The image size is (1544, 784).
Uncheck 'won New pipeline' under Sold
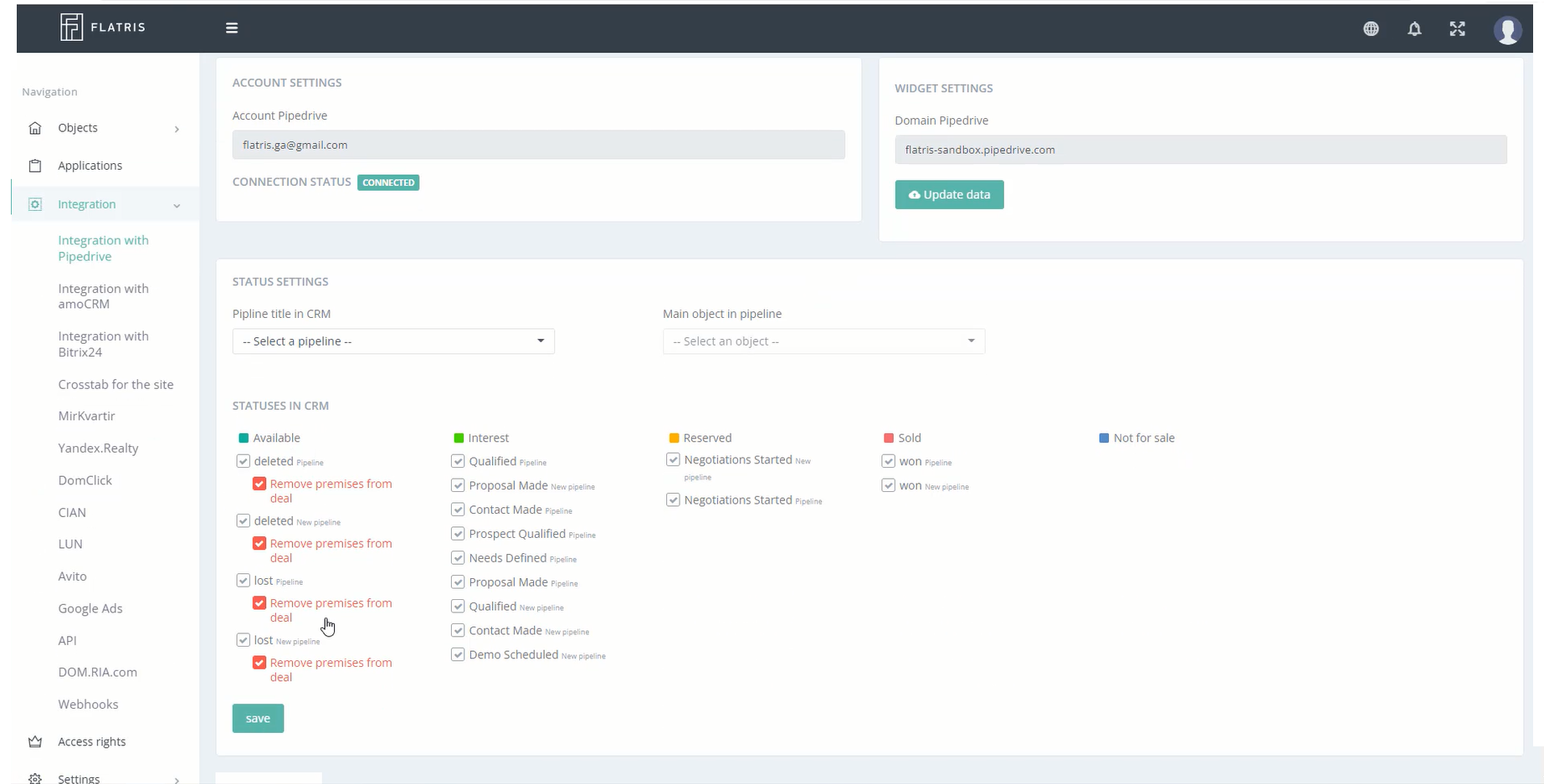887,484
